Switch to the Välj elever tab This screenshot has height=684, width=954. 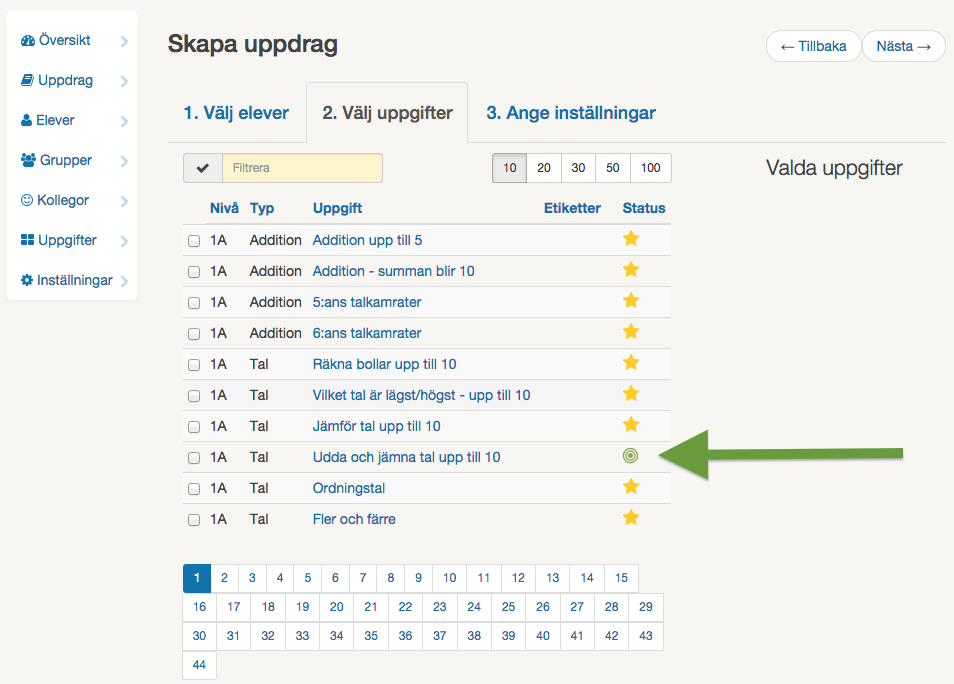(237, 113)
